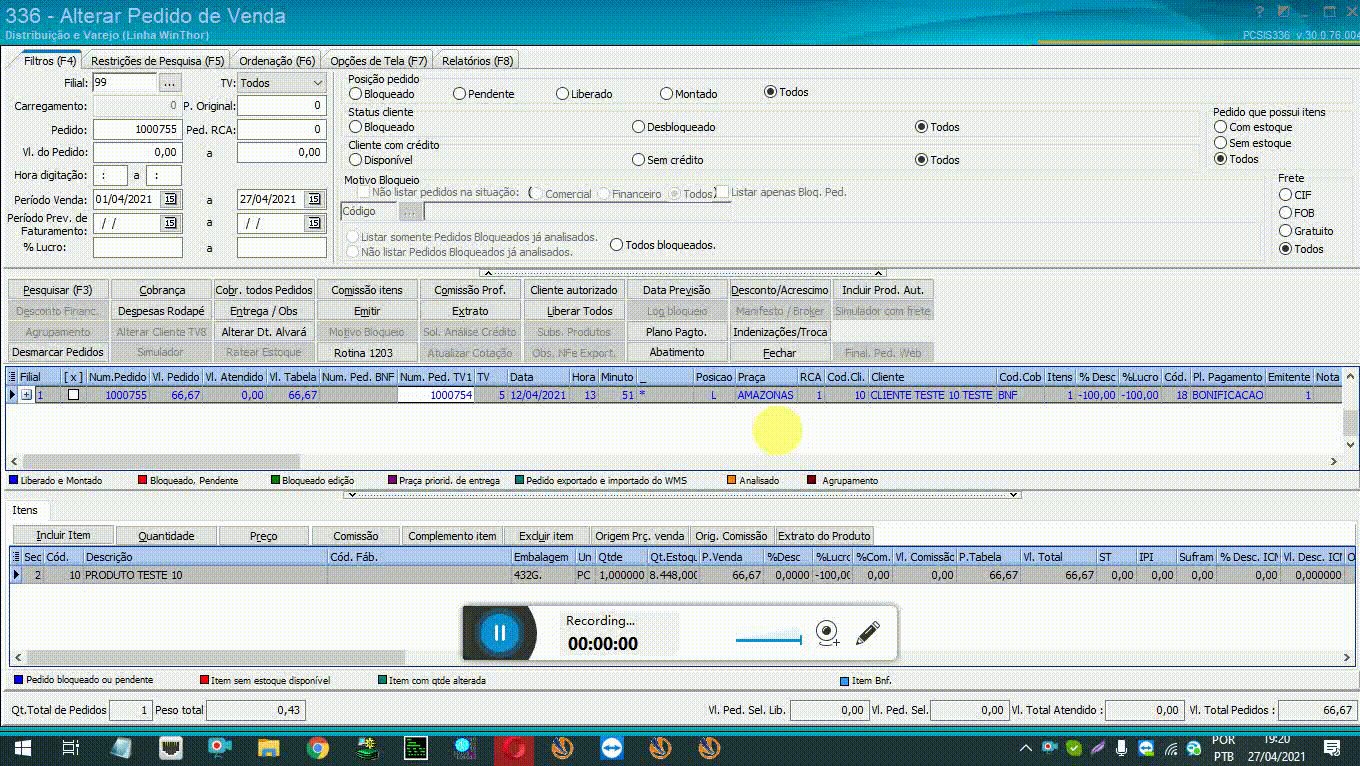This screenshot has height=766, width=1360.
Task: Select the FOB Frete option
Action: [1286, 213]
